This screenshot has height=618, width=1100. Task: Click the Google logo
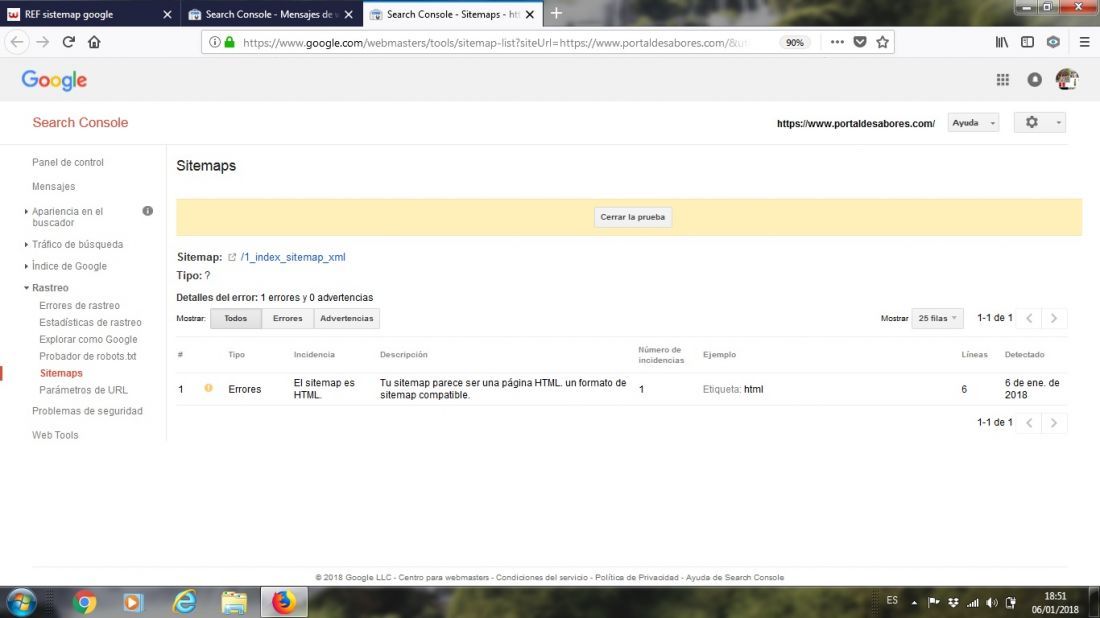[54, 80]
